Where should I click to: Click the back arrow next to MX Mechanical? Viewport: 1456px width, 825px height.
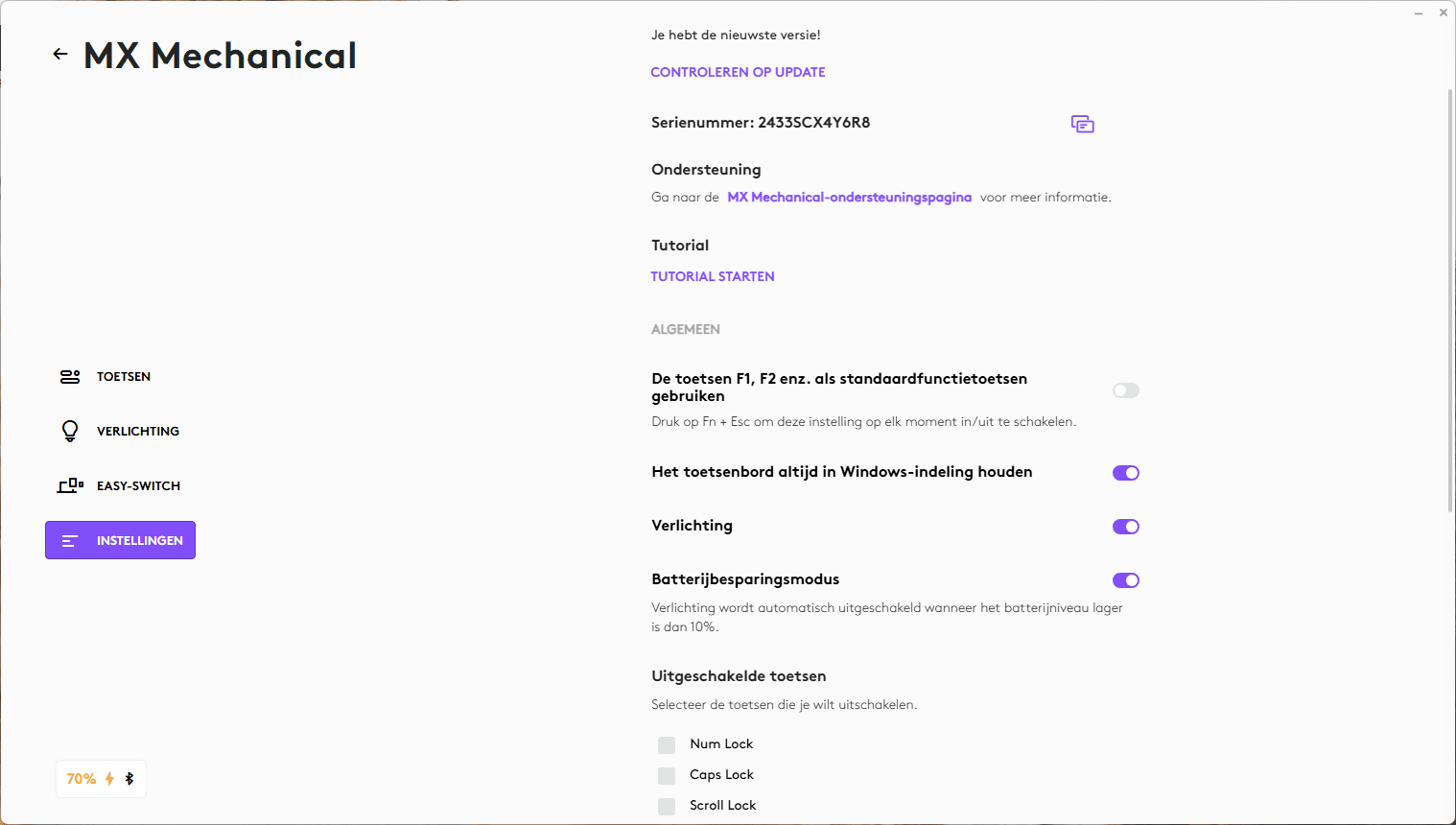click(x=60, y=55)
